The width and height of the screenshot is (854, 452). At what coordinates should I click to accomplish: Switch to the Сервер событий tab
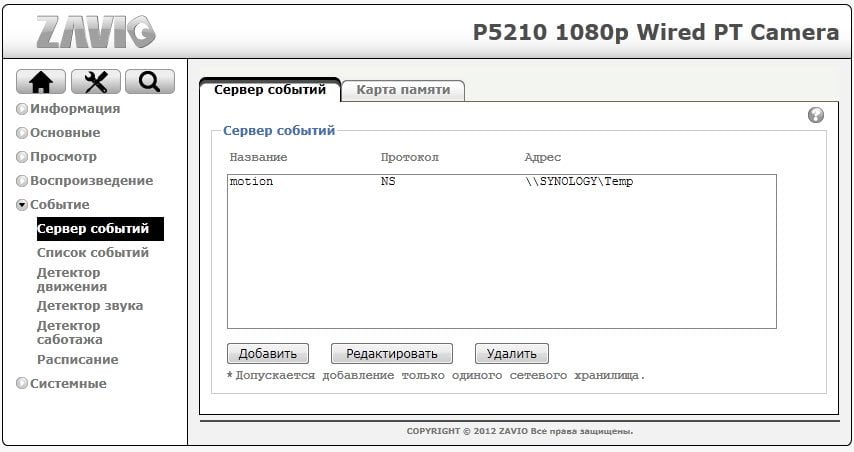270,90
